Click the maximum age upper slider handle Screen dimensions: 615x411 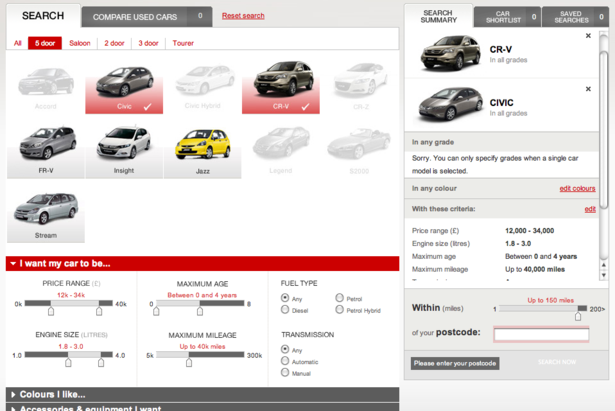(x=200, y=311)
